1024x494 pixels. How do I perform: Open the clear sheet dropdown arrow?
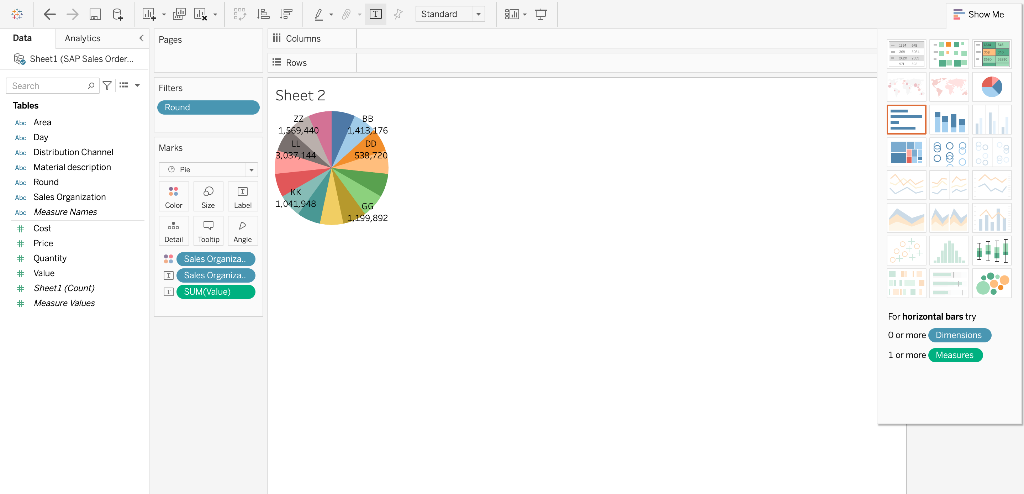215,14
